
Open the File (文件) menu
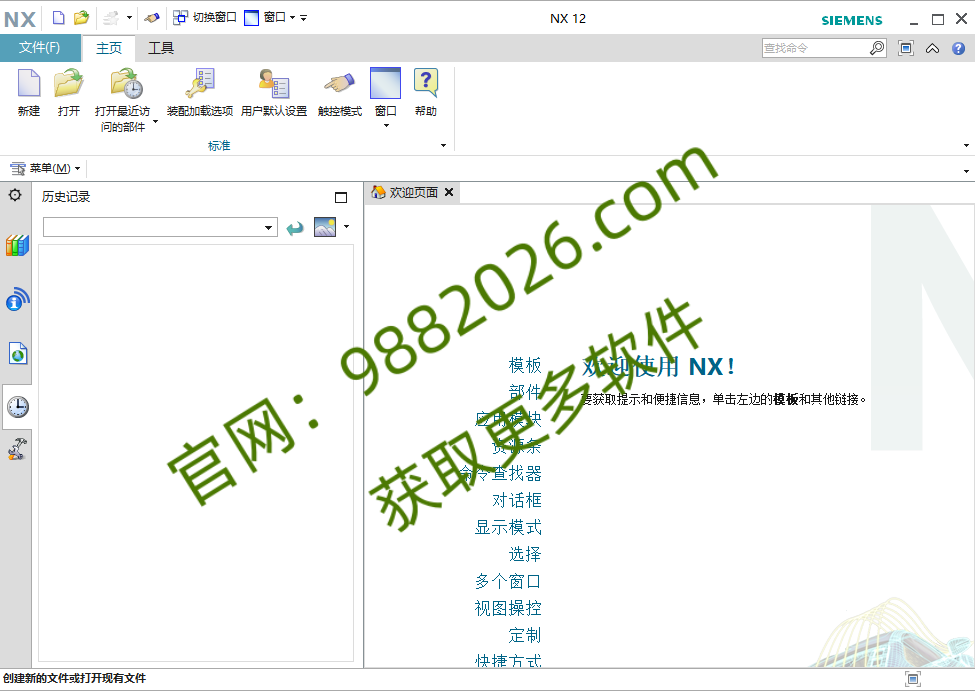coord(40,48)
